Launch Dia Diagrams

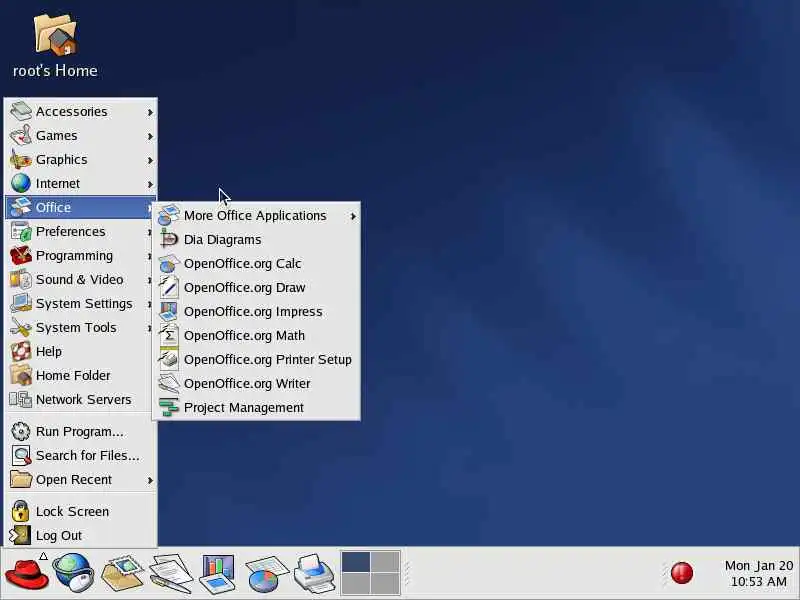pos(257,239)
